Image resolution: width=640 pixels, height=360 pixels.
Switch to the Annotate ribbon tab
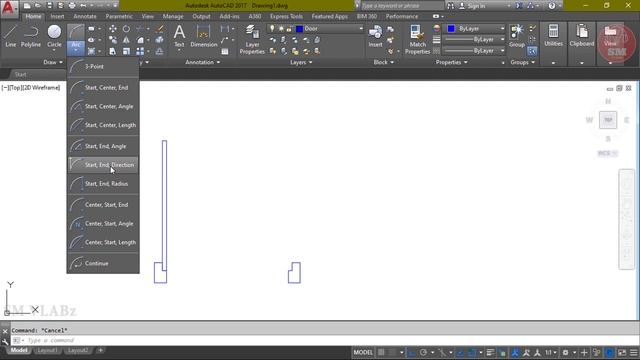[84, 16]
